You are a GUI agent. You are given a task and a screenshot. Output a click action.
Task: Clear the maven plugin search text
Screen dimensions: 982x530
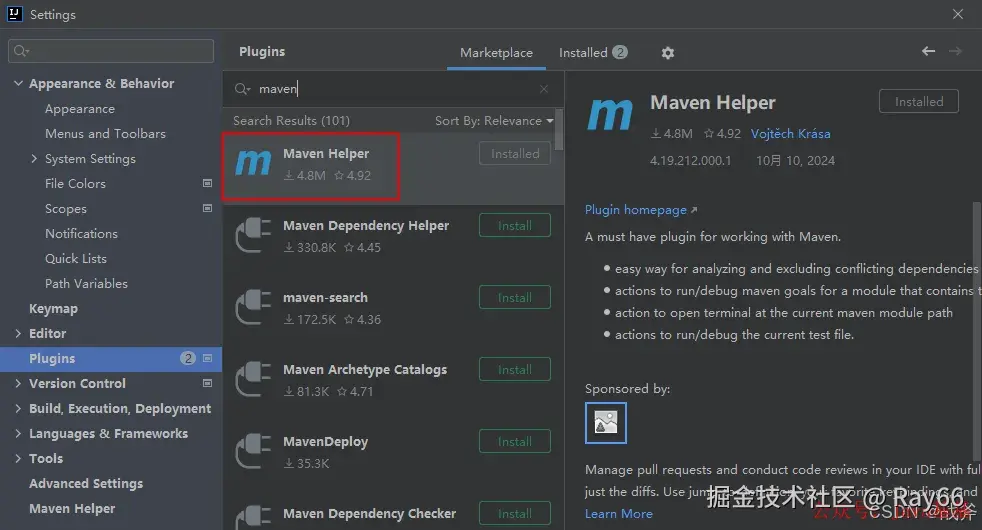(x=544, y=89)
